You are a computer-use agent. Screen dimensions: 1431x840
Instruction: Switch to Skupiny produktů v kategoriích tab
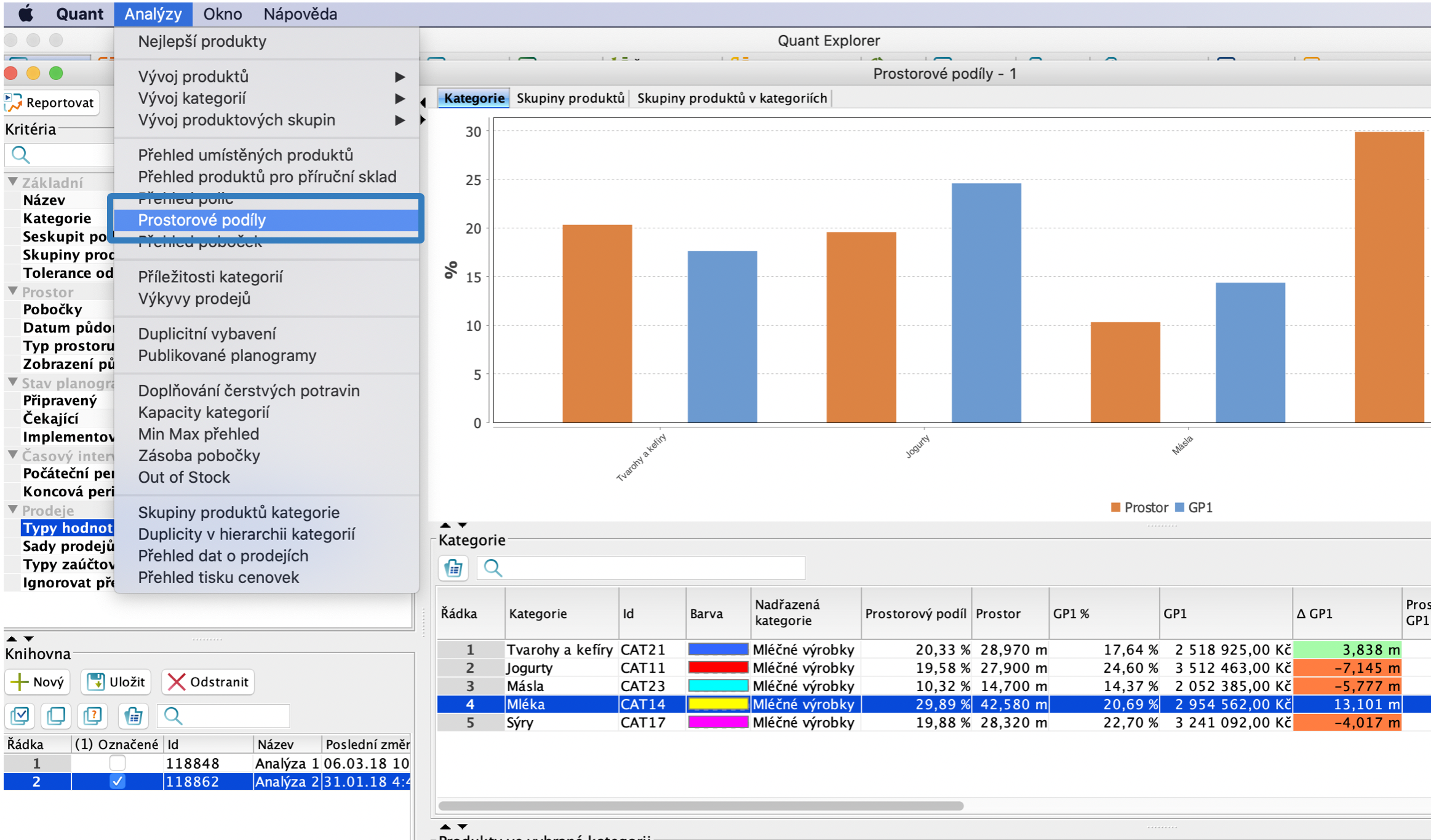pos(731,98)
